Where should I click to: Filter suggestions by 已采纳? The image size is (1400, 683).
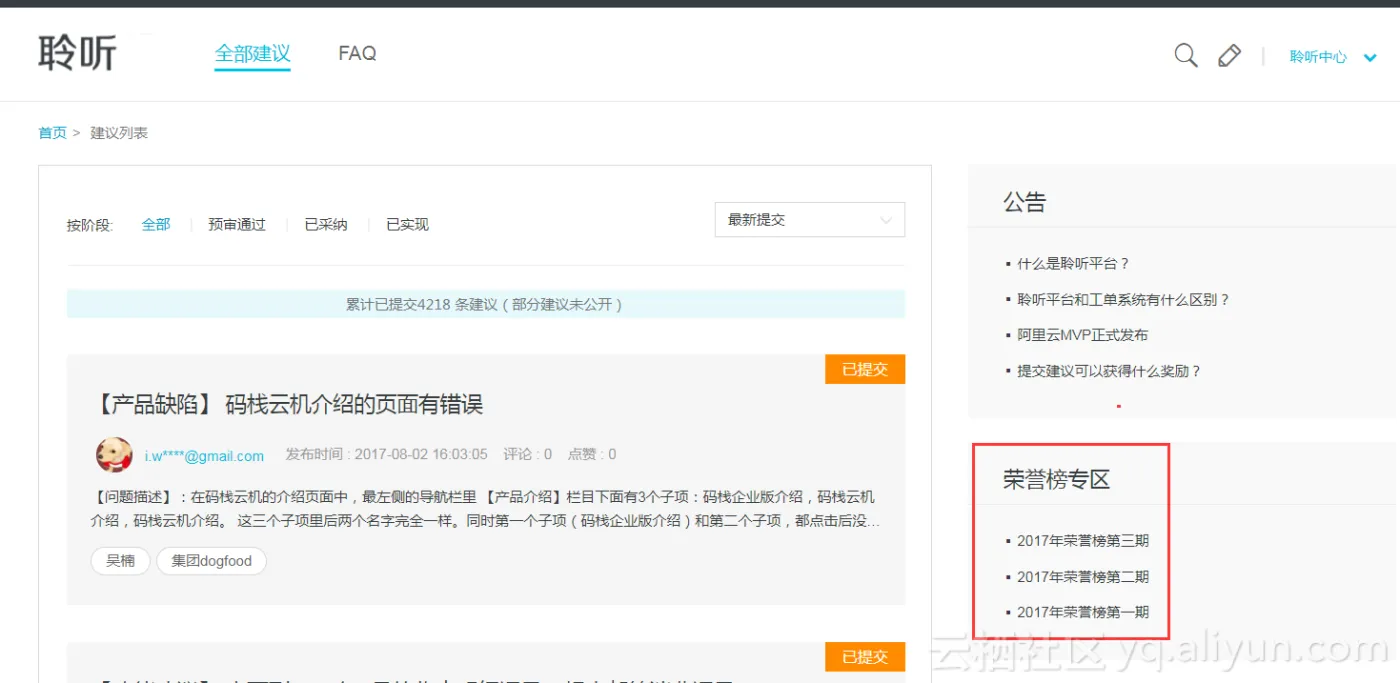coord(326,225)
